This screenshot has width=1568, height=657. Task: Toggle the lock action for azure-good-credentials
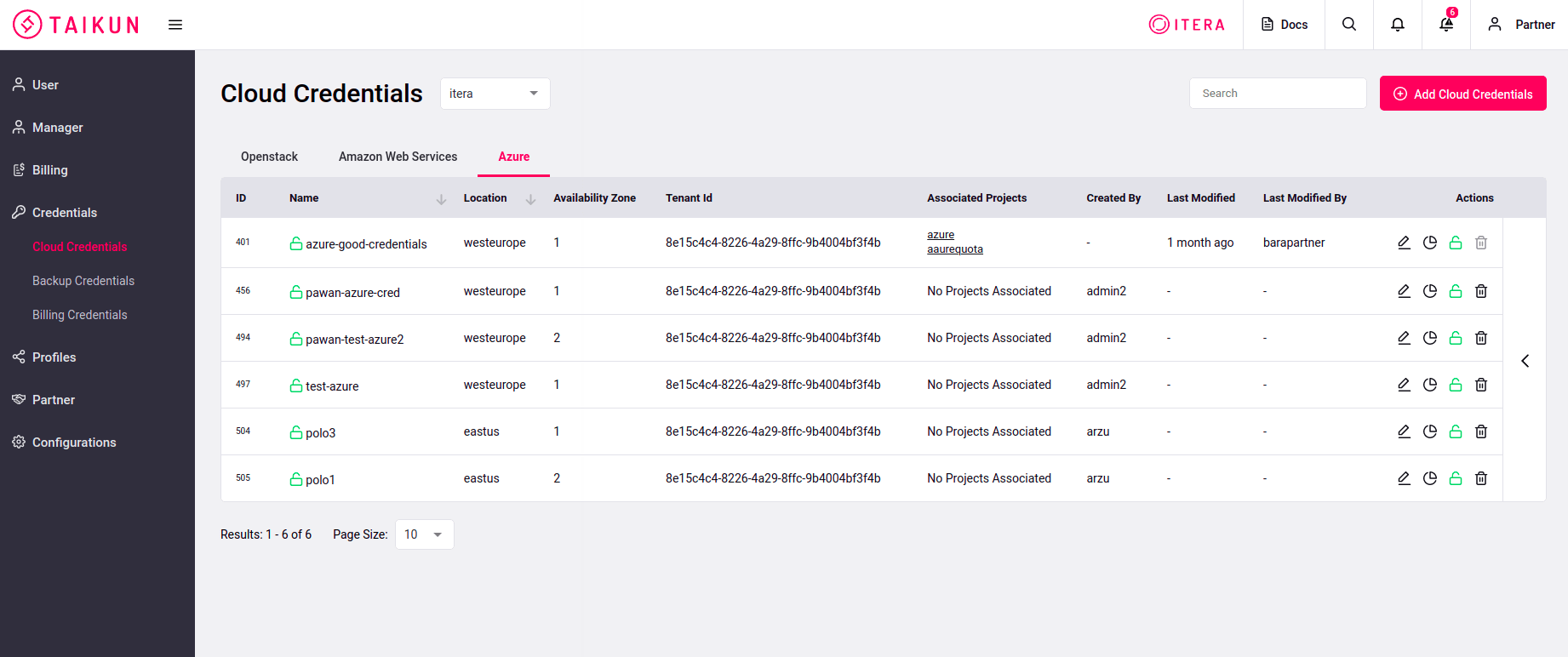point(1456,243)
